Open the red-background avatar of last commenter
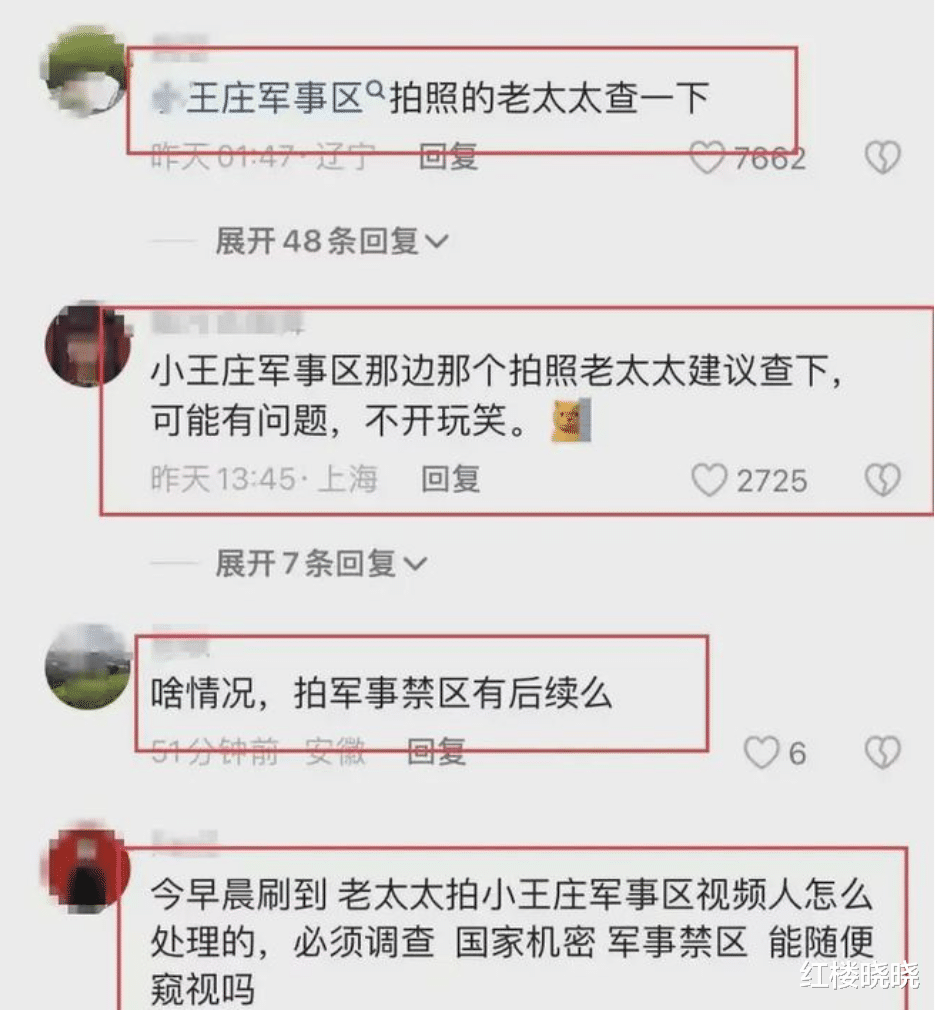This screenshot has width=935, height=1010. tap(88, 864)
